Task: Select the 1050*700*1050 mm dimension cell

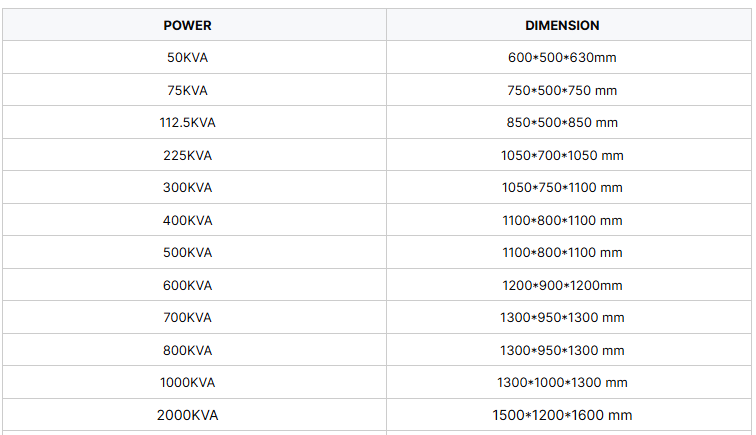Action: click(562, 155)
